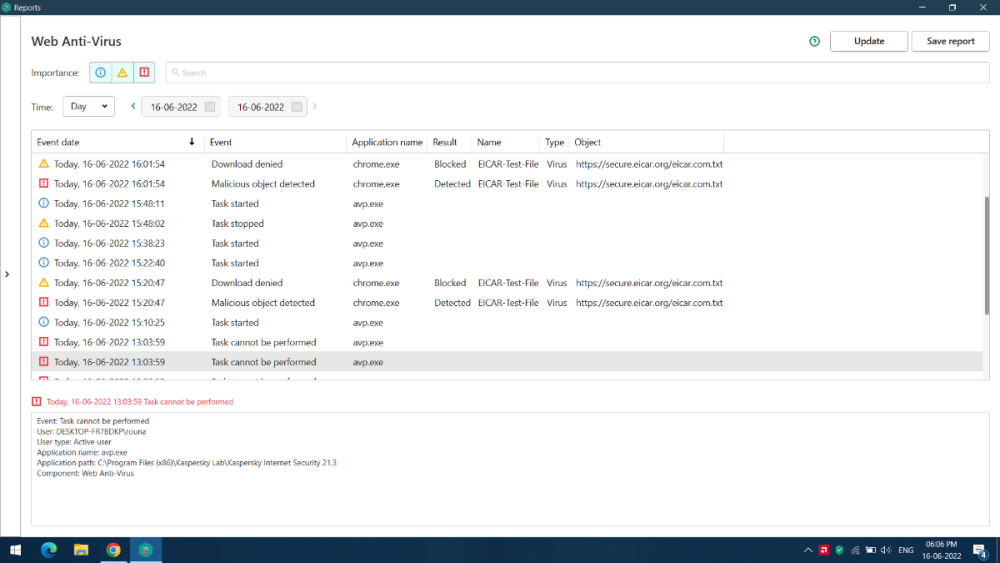Screen dimensions: 1000x563
Task: Toggle informational events importance filter
Action: pos(101,73)
